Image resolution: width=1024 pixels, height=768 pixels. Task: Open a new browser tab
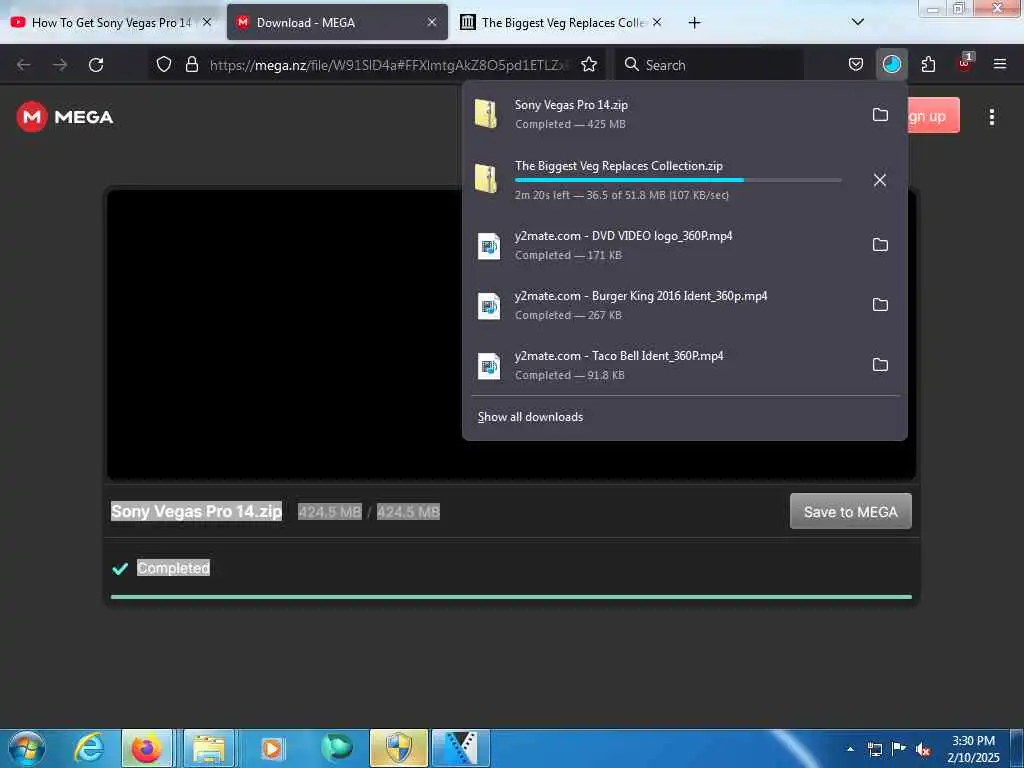click(x=694, y=23)
